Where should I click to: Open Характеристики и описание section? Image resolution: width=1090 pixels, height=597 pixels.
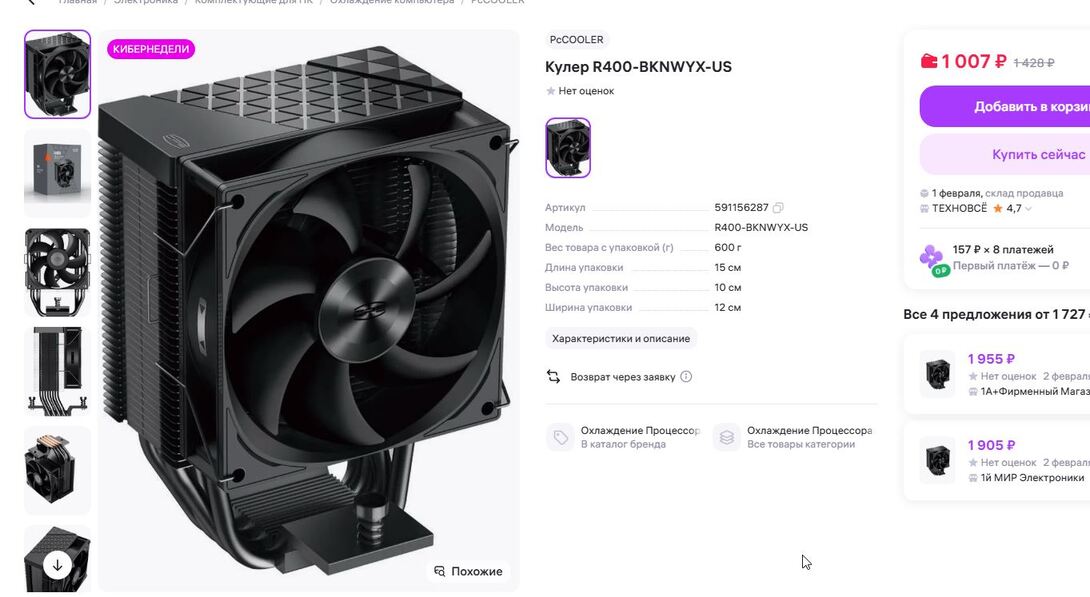point(621,338)
